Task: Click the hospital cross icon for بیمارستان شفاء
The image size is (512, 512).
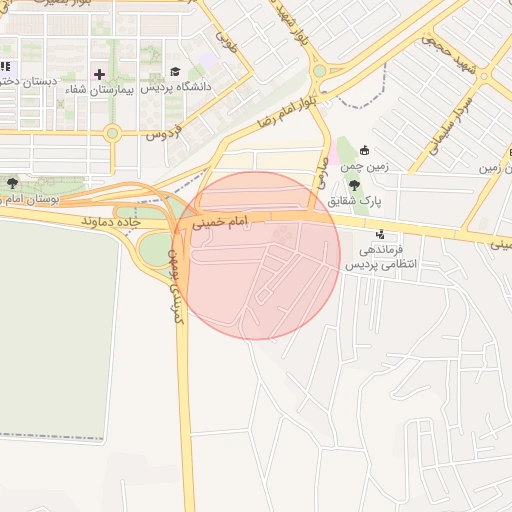Action: pos(99,74)
